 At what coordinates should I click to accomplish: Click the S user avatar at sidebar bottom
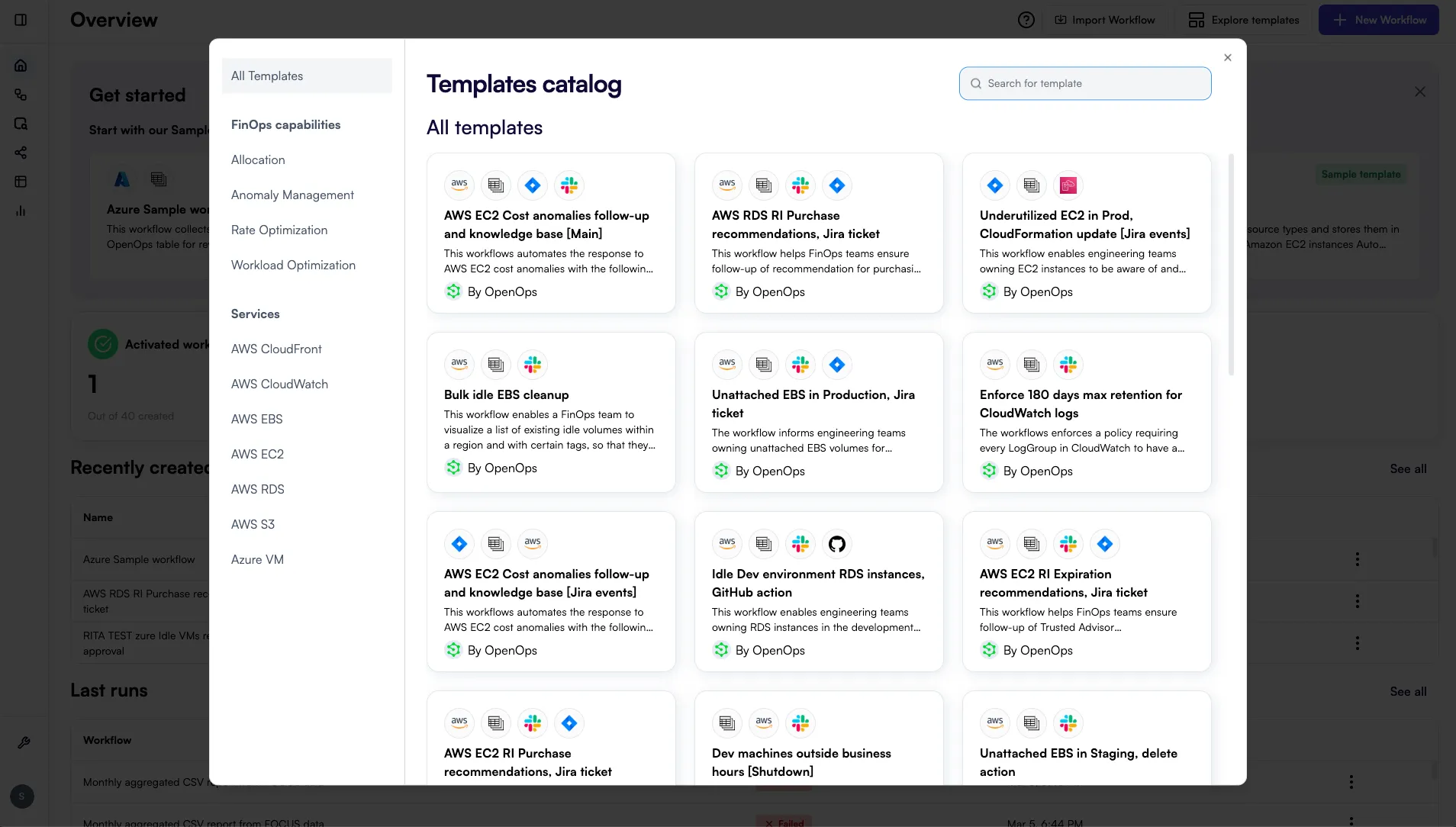(21, 796)
